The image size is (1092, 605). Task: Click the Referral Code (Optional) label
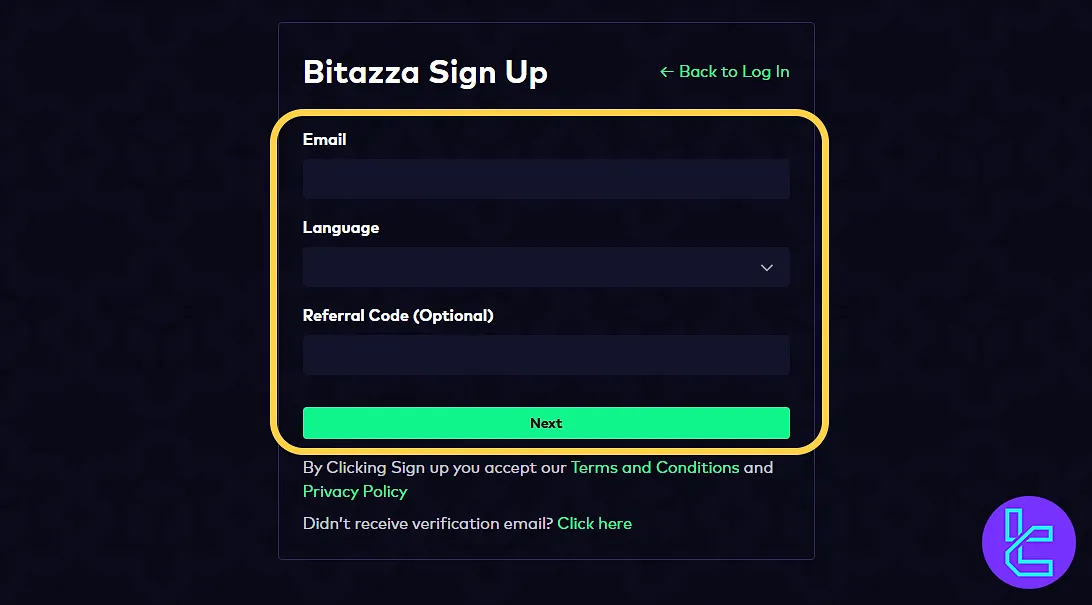pyautogui.click(x=398, y=316)
